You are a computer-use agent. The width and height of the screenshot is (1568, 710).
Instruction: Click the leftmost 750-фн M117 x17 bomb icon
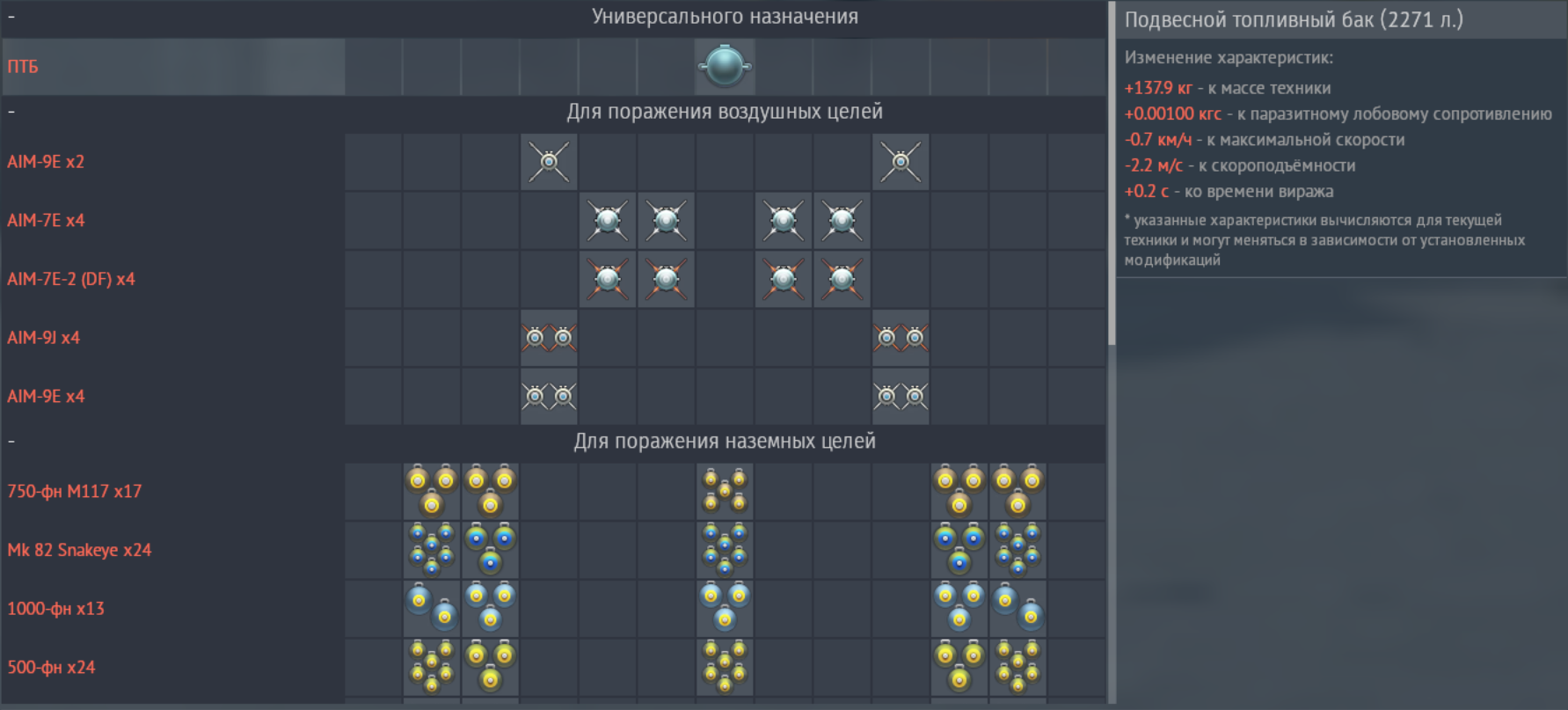pyautogui.click(x=432, y=492)
